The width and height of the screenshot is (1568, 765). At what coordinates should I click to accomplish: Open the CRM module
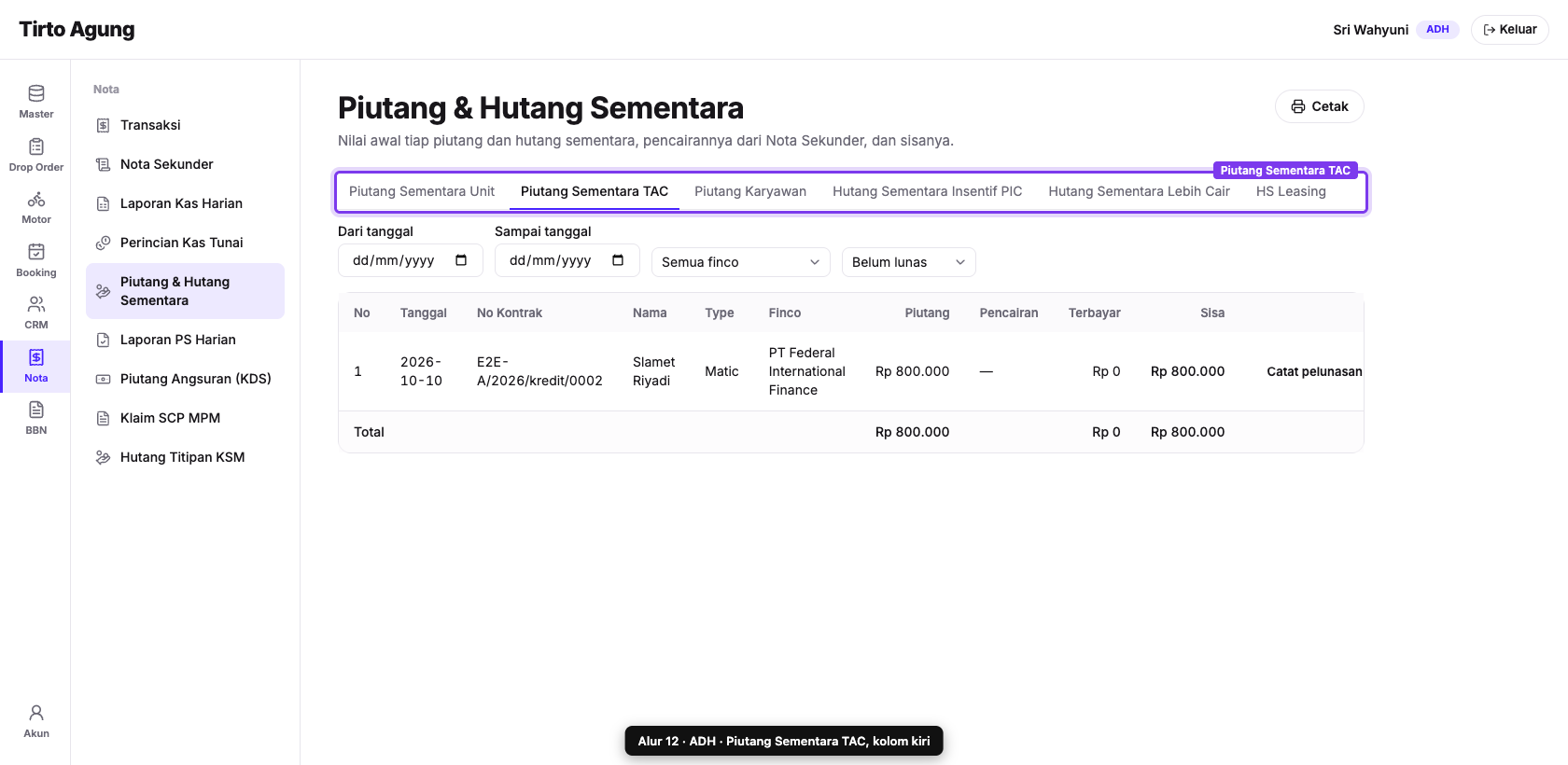coord(35,313)
